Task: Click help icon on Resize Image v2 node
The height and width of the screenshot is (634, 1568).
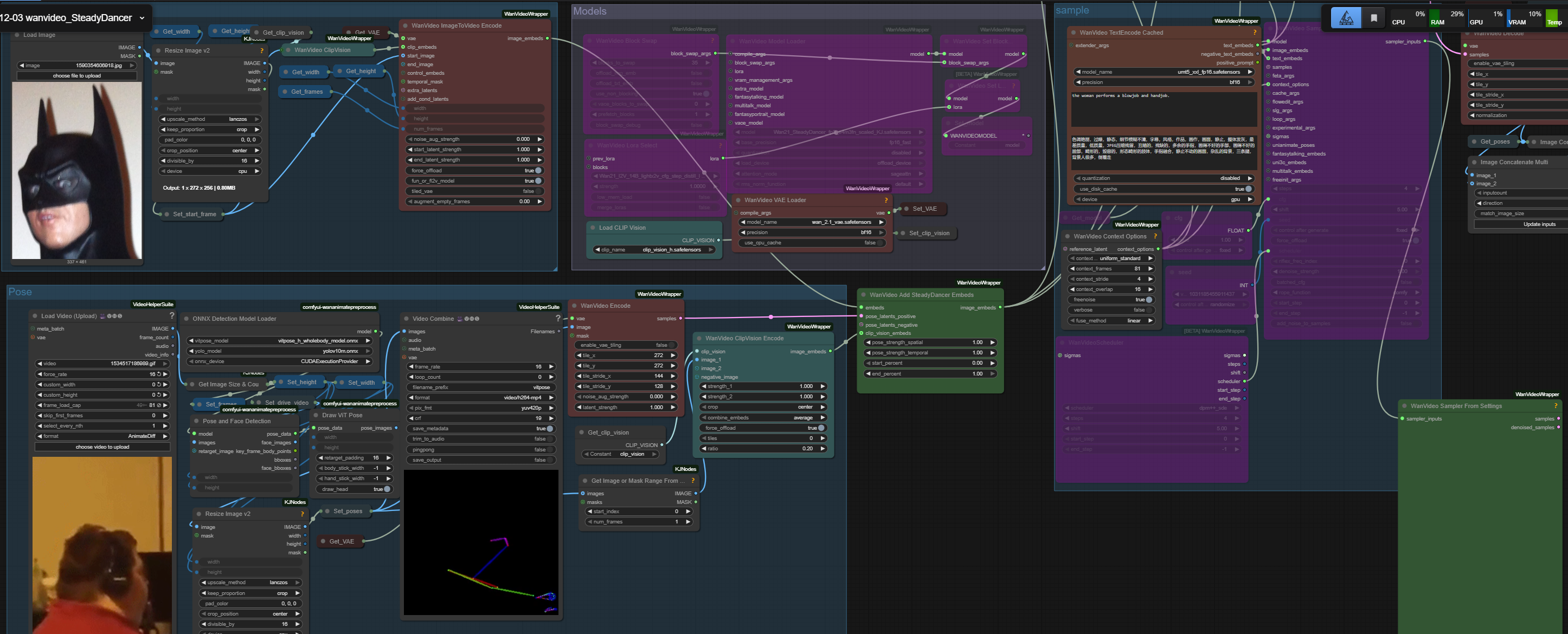Action: tap(262, 50)
